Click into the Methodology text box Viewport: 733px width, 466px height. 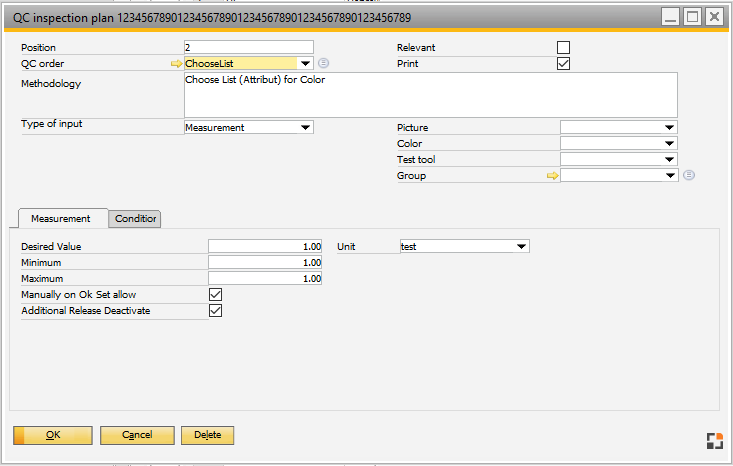click(x=431, y=95)
